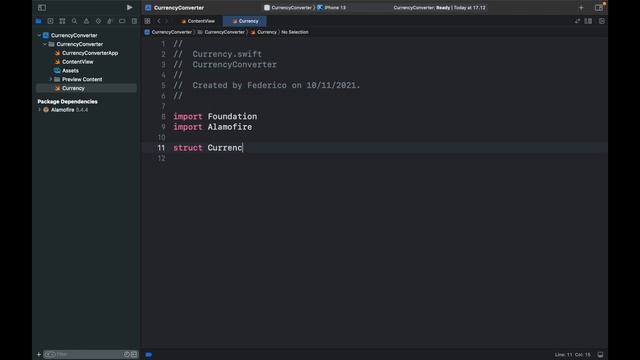640x360 pixels.
Task: Collapse the CurrencyConverter project root
Action: tap(39, 35)
